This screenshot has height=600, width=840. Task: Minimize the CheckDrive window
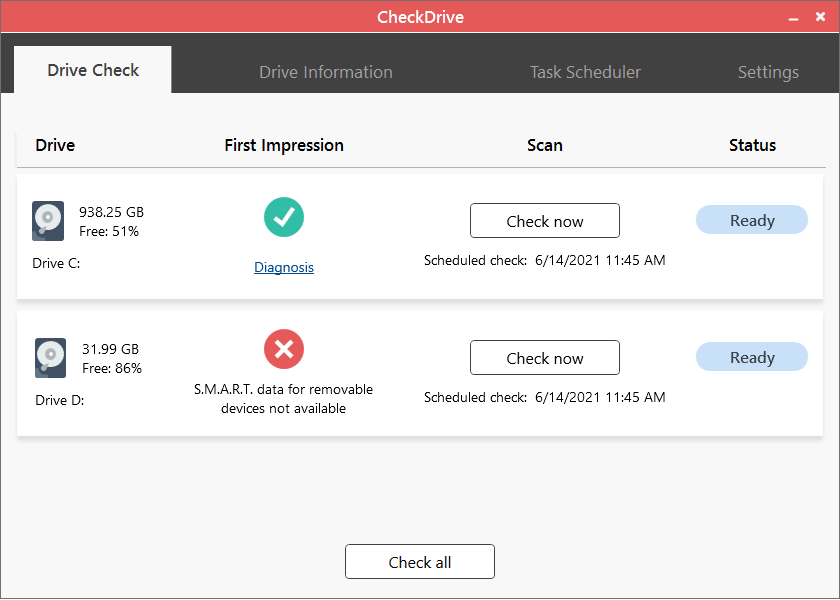click(x=793, y=18)
